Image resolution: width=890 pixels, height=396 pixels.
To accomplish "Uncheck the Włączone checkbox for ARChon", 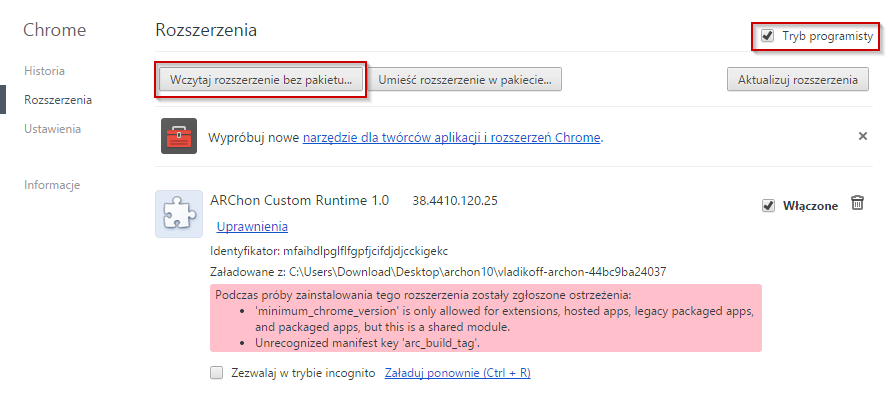I will 768,206.
